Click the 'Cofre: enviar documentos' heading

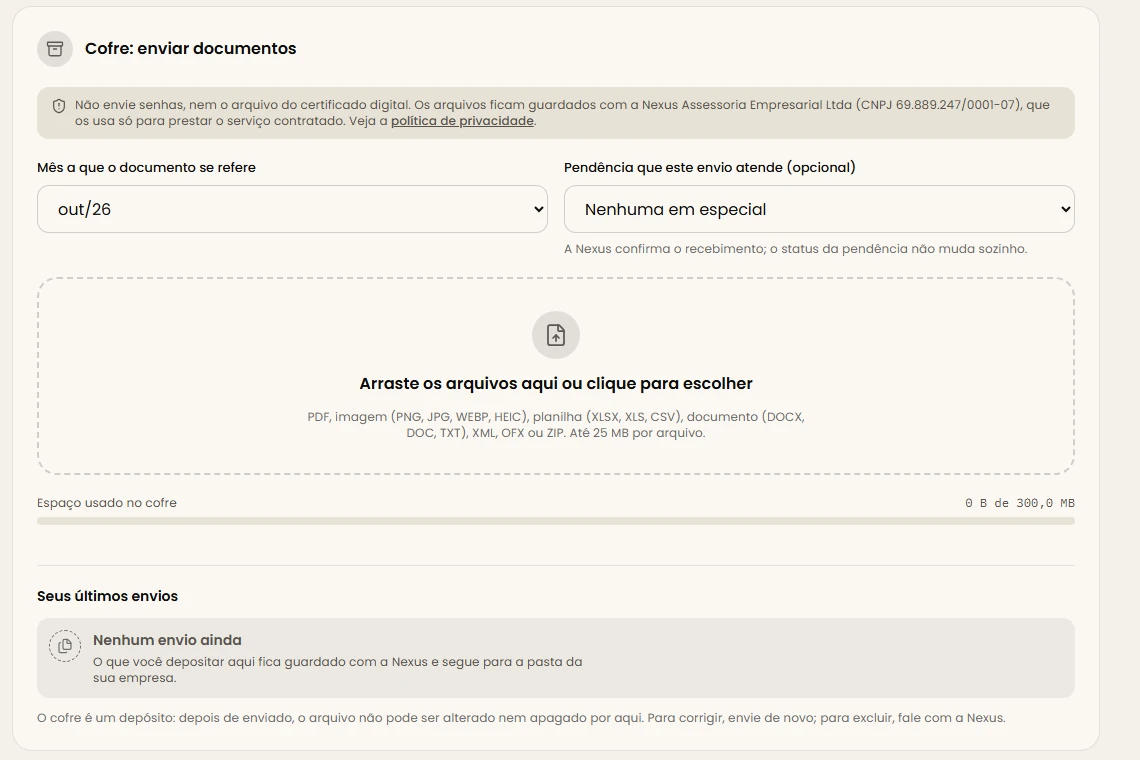pyautogui.click(x=190, y=49)
